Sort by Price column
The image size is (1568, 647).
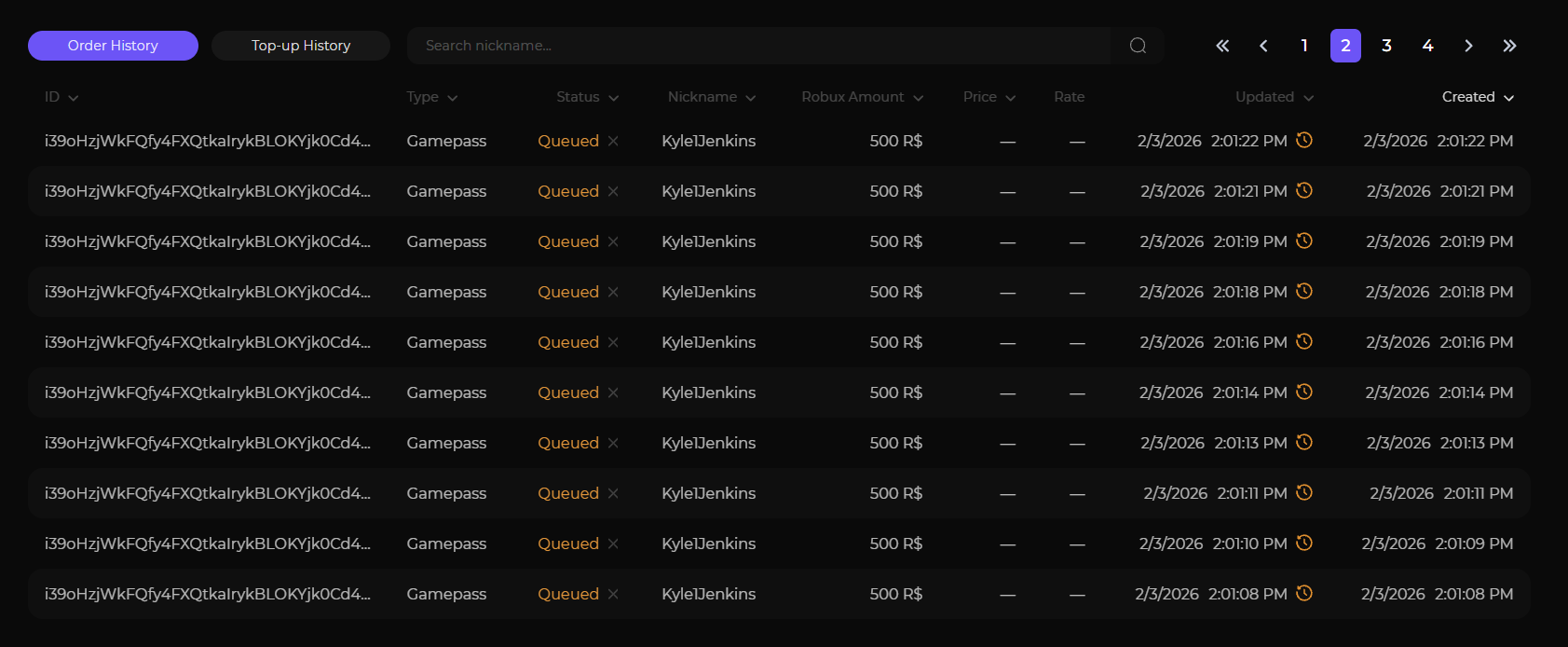(989, 97)
